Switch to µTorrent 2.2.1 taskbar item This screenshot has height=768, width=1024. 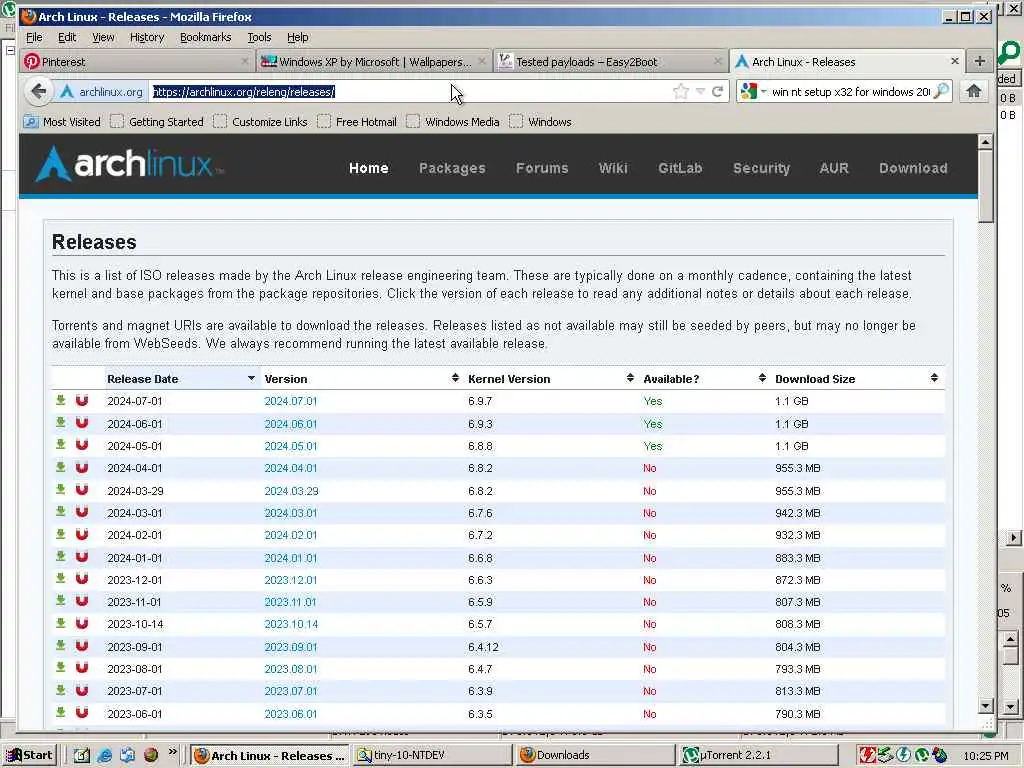pyautogui.click(x=760, y=755)
